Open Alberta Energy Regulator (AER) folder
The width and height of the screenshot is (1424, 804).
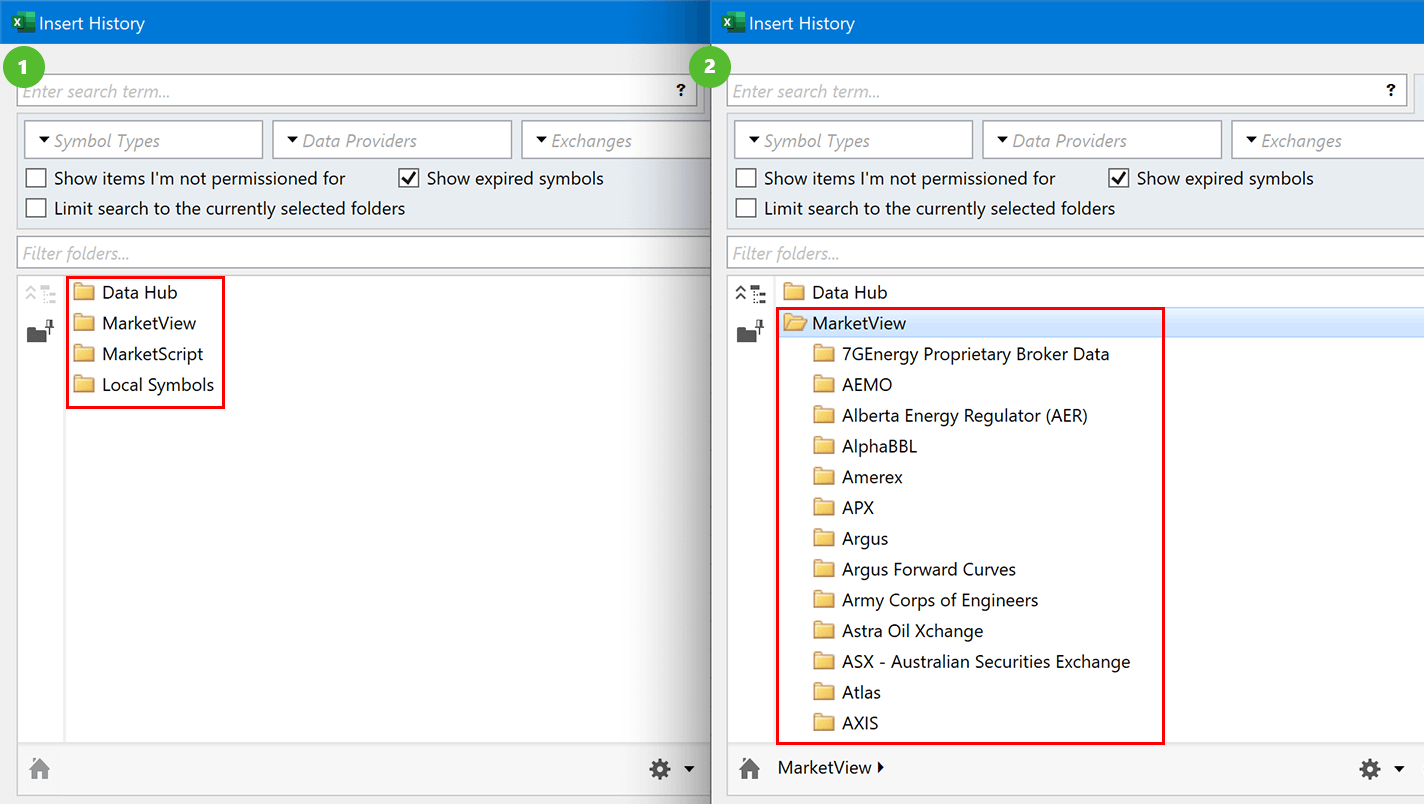(950, 416)
